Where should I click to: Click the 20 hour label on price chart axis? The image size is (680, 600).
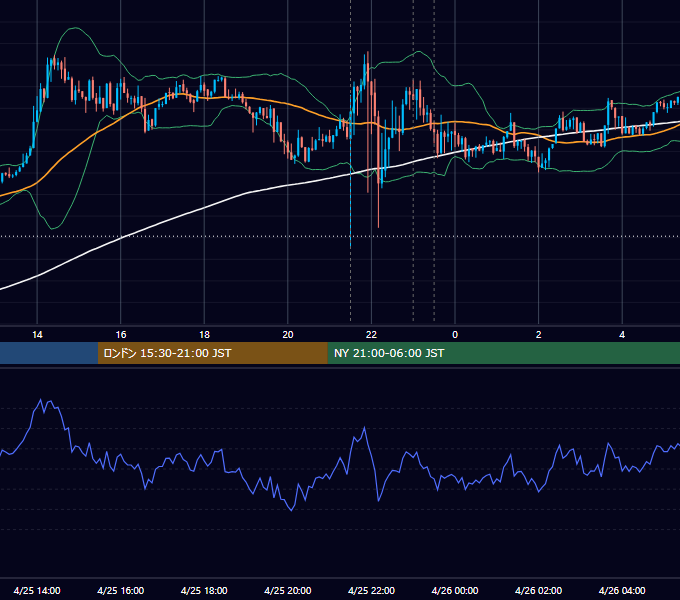(288, 335)
